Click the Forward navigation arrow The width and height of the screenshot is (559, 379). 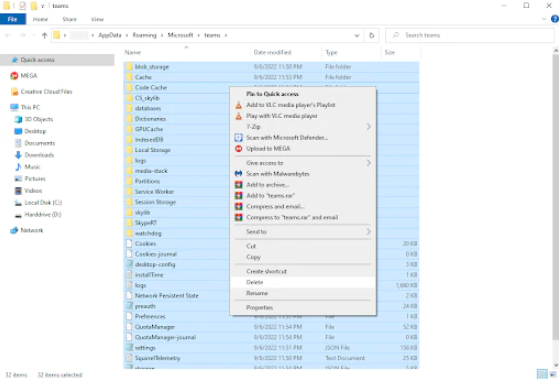point(22,35)
